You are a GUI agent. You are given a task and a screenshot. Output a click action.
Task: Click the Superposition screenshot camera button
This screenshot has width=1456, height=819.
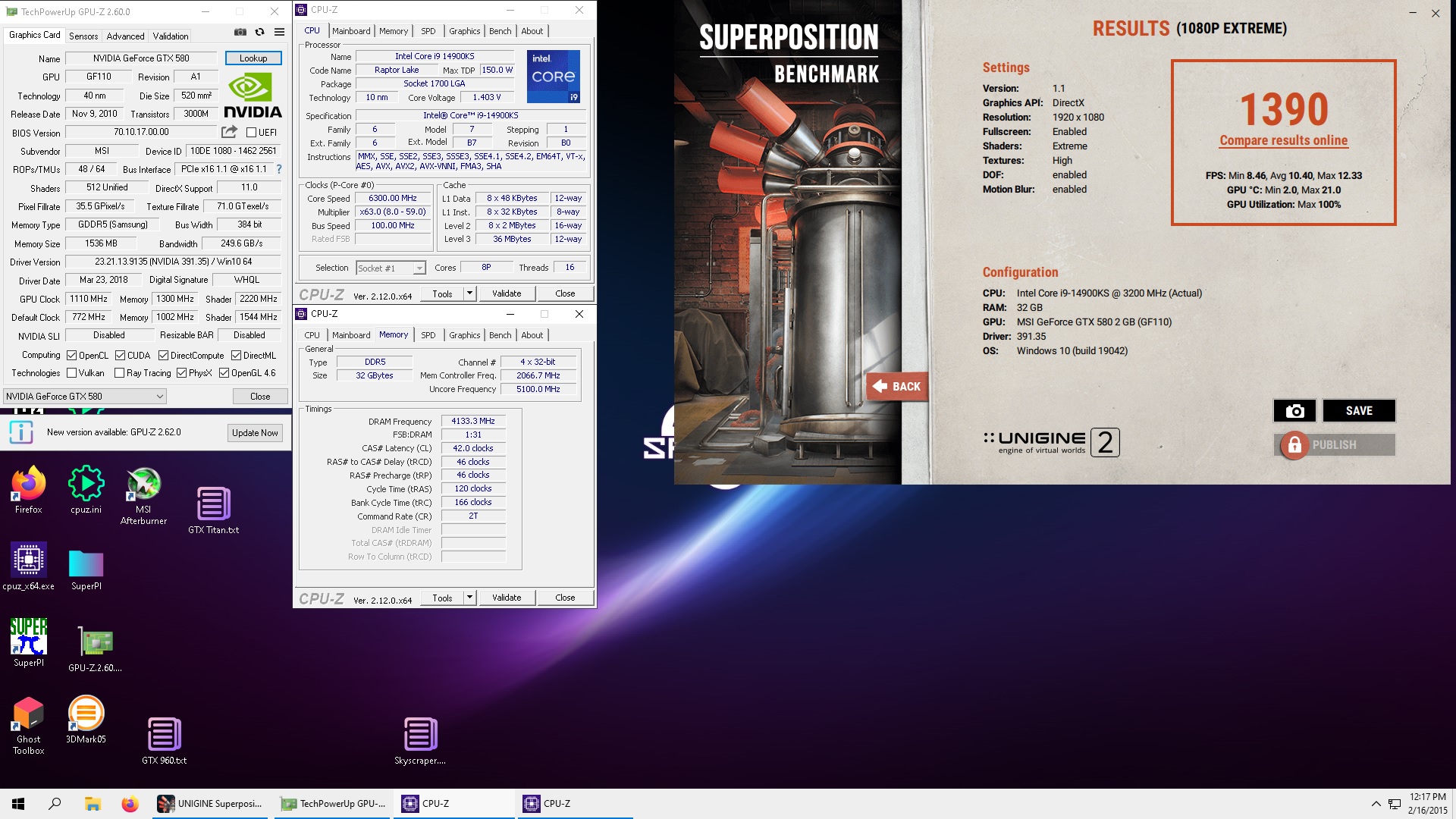point(1295,411)
